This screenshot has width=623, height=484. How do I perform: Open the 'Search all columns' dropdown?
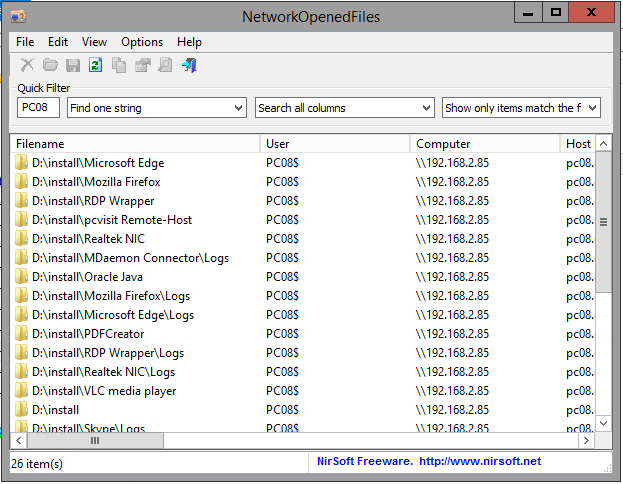(x=424, y=108)
